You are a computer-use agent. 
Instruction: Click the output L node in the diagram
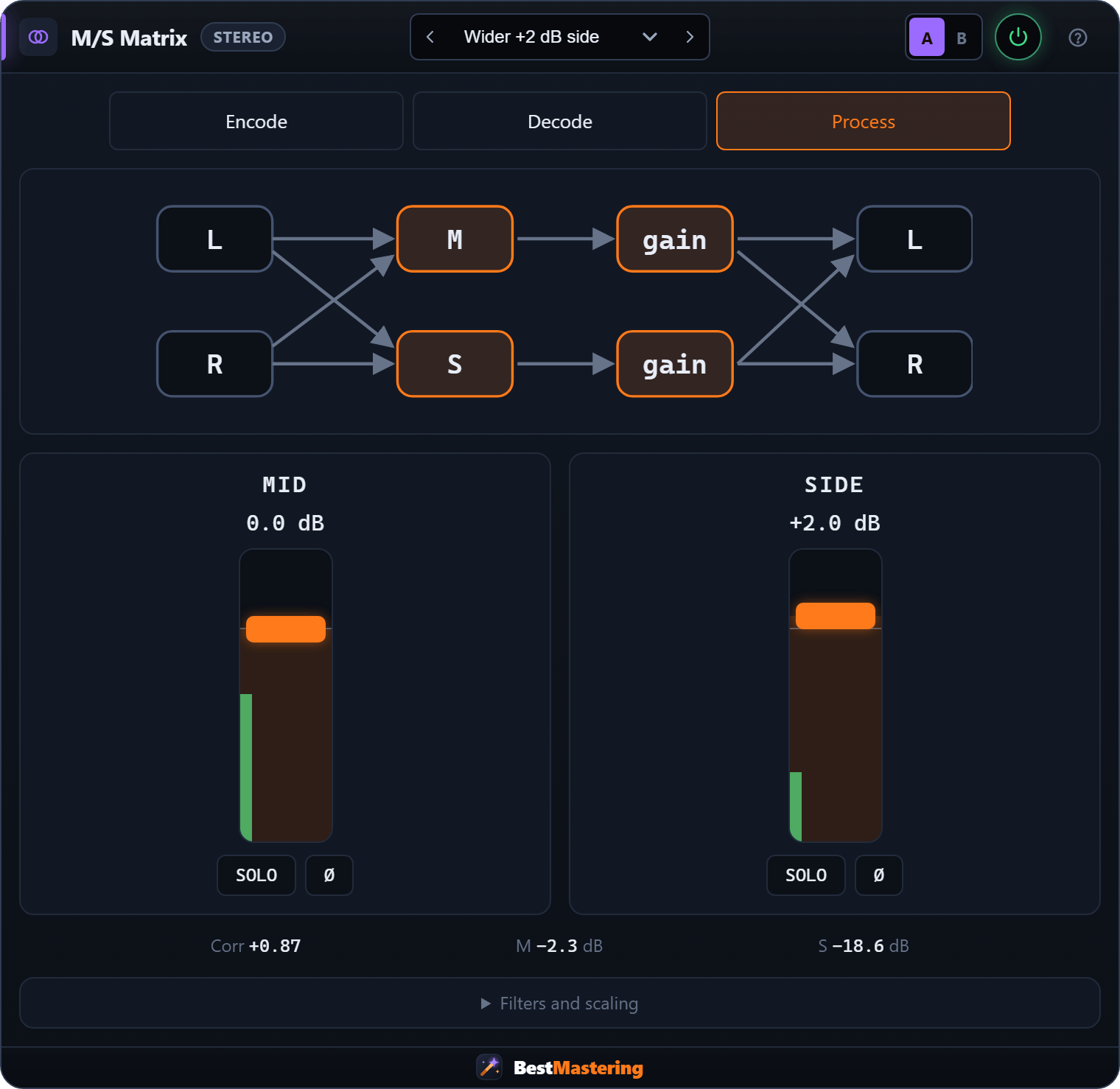click(914, 239)
